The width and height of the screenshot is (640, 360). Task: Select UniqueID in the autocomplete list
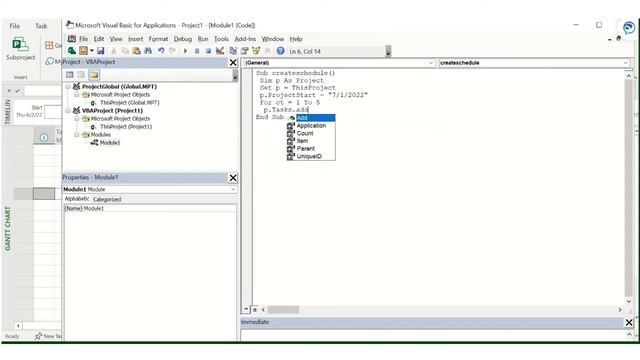point(311,156)
